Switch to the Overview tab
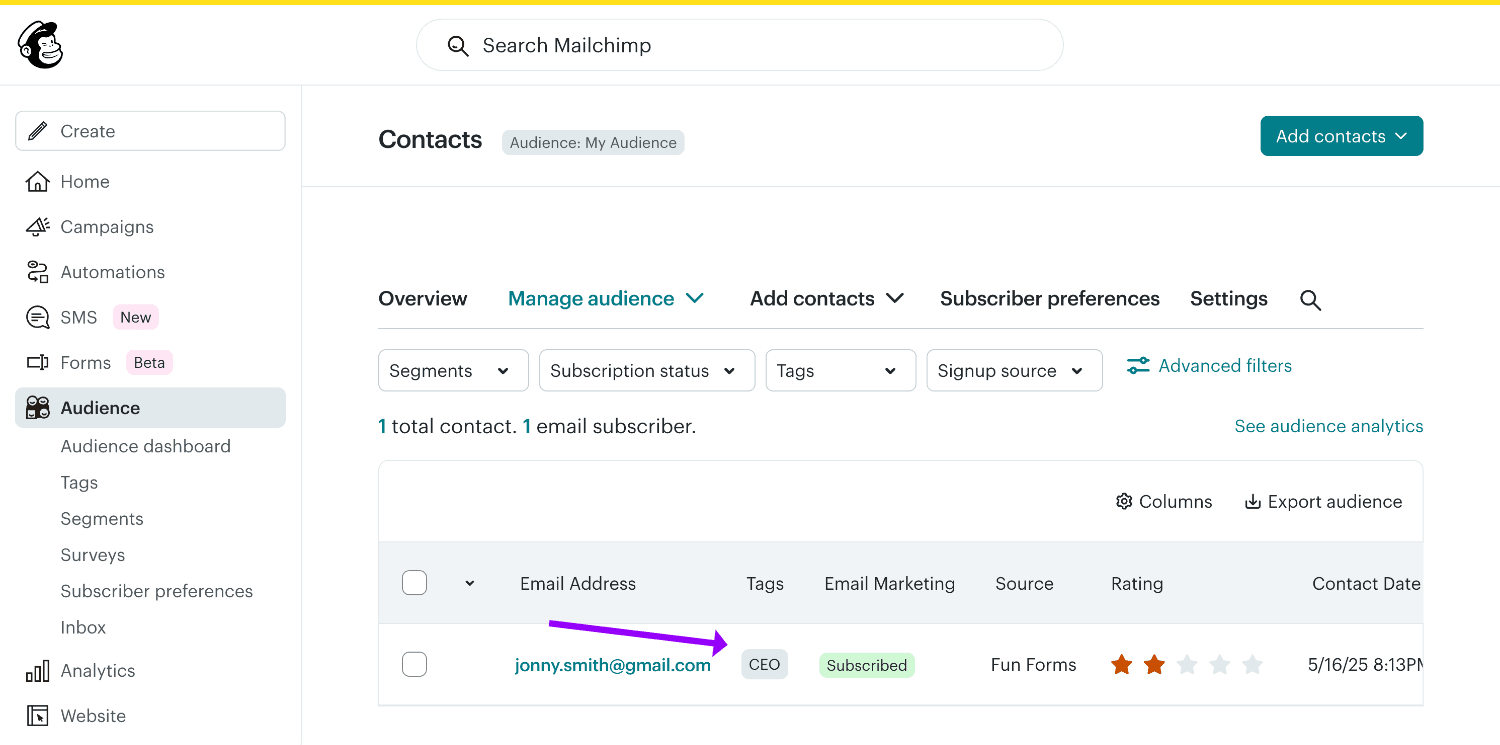This screenshot has width=1500, height=745. pos(423,298)
